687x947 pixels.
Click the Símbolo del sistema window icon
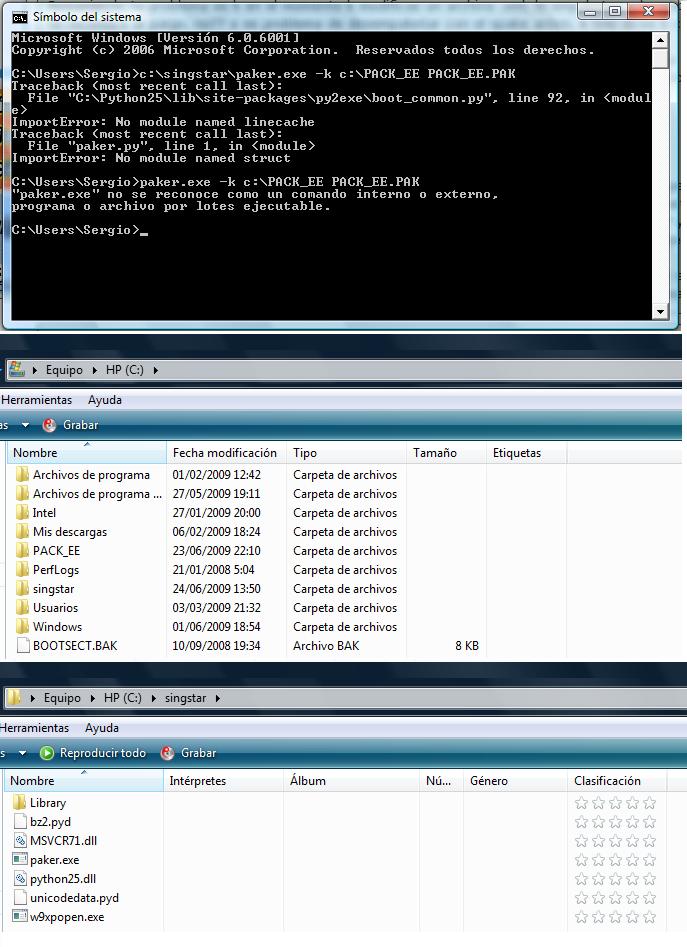coord(19,17)
